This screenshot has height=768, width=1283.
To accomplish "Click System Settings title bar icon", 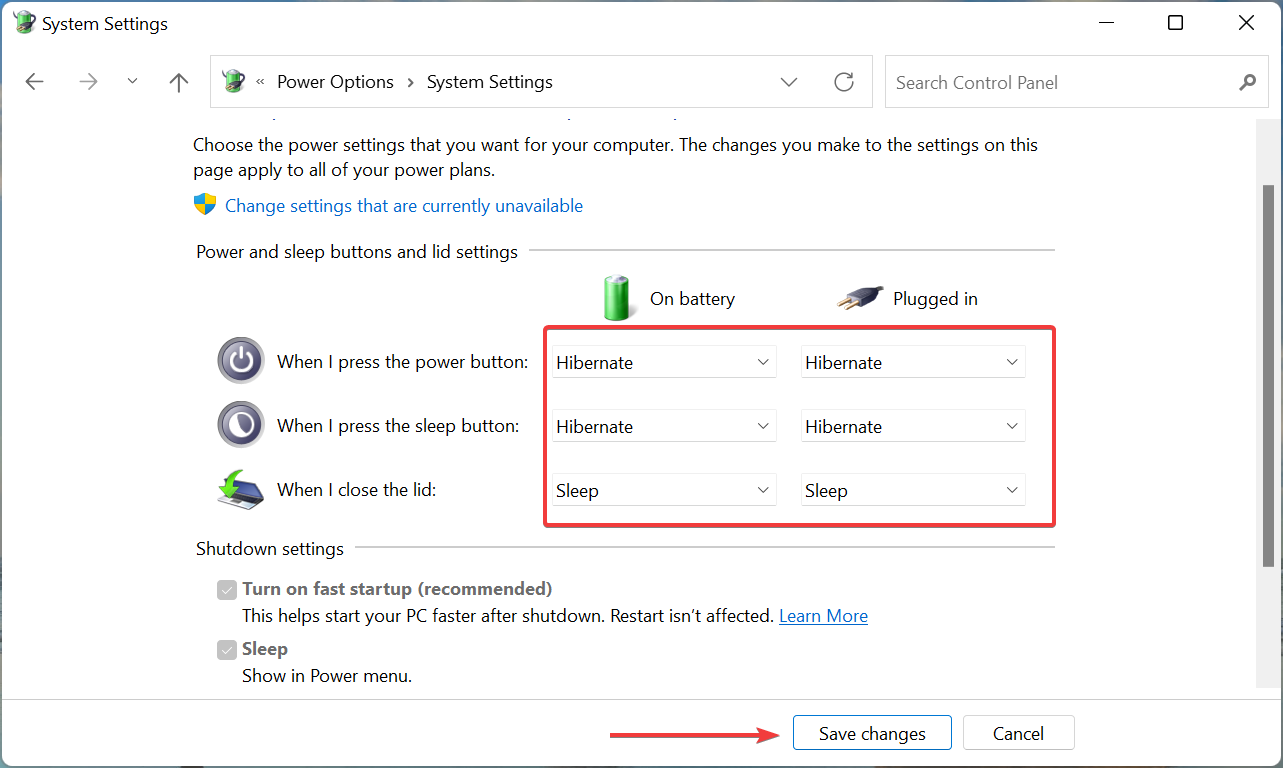I will click(24, 23).
